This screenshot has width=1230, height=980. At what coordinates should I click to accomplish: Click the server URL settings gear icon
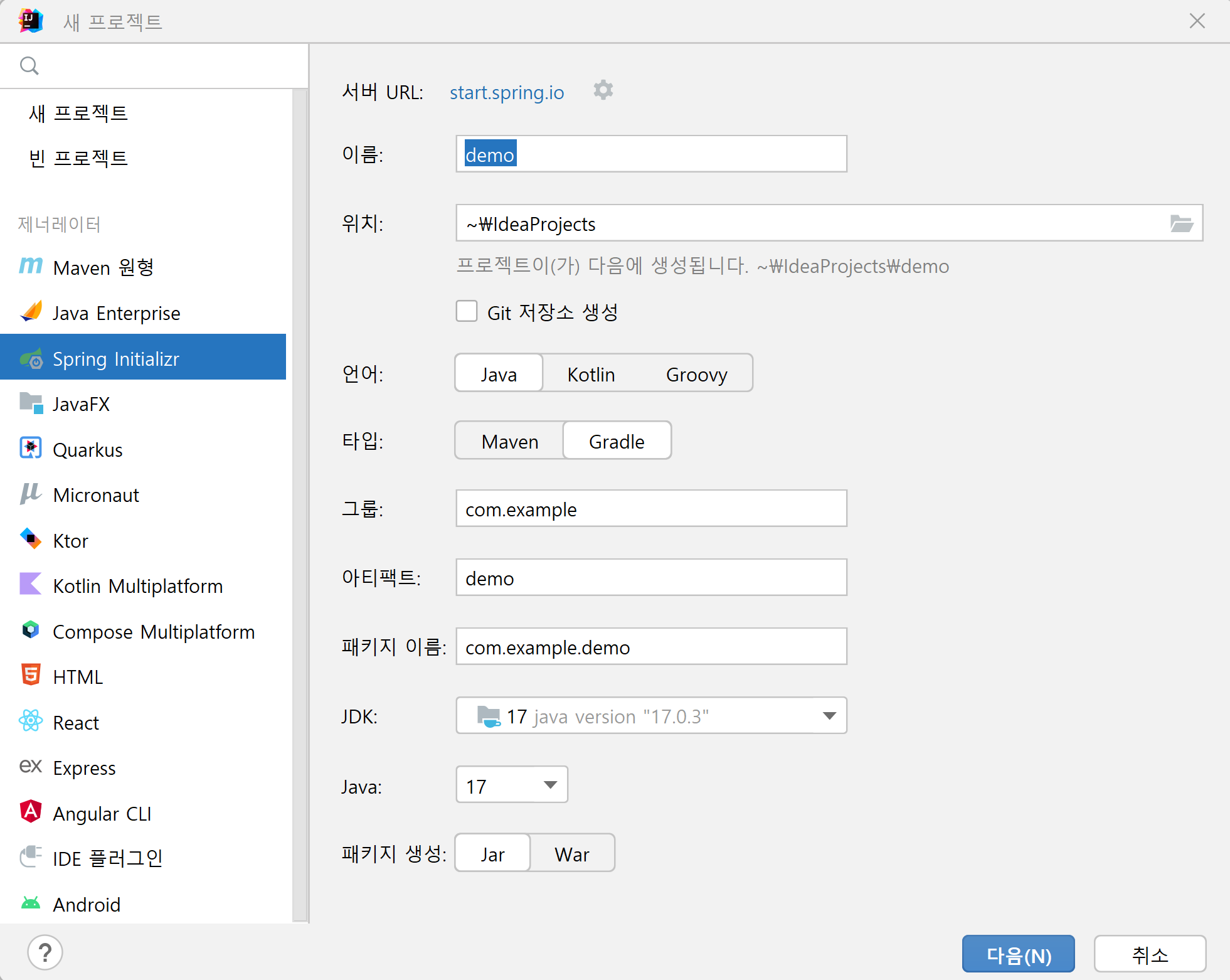[x=603, y=91]
